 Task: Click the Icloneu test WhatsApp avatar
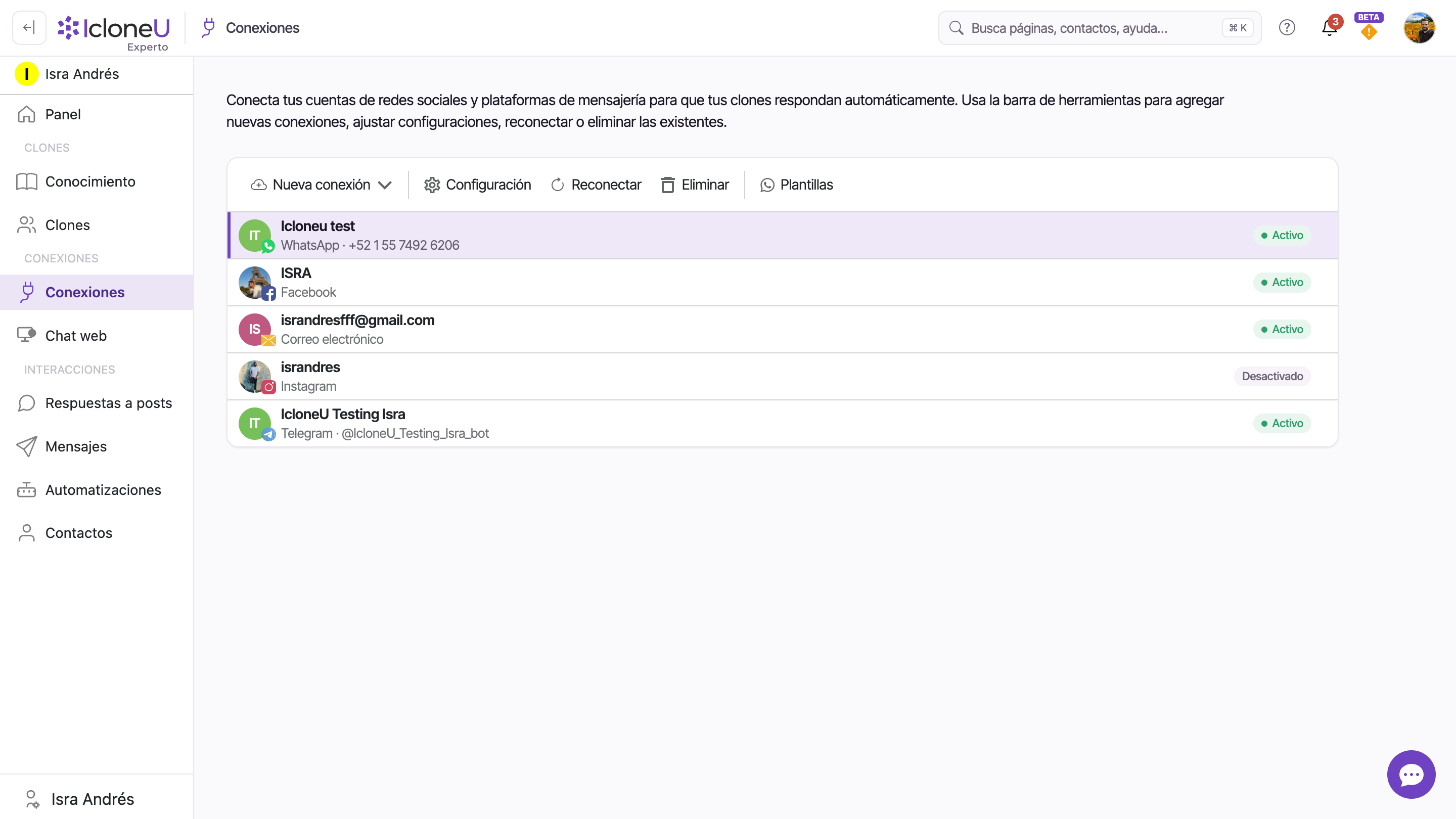point(255,235)
